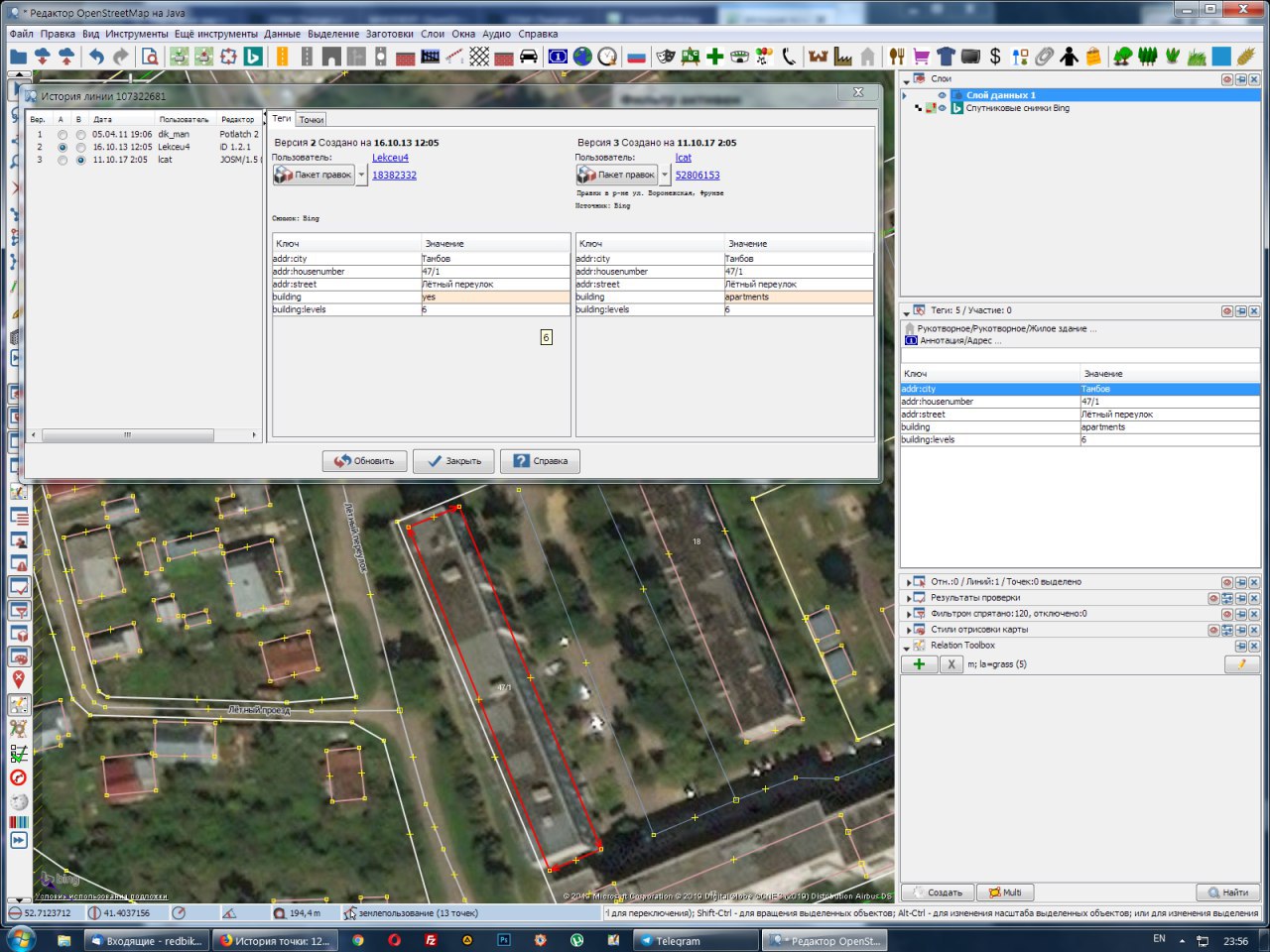Open the Слои menu
The image size is (1270, 952).
(433, 34)
